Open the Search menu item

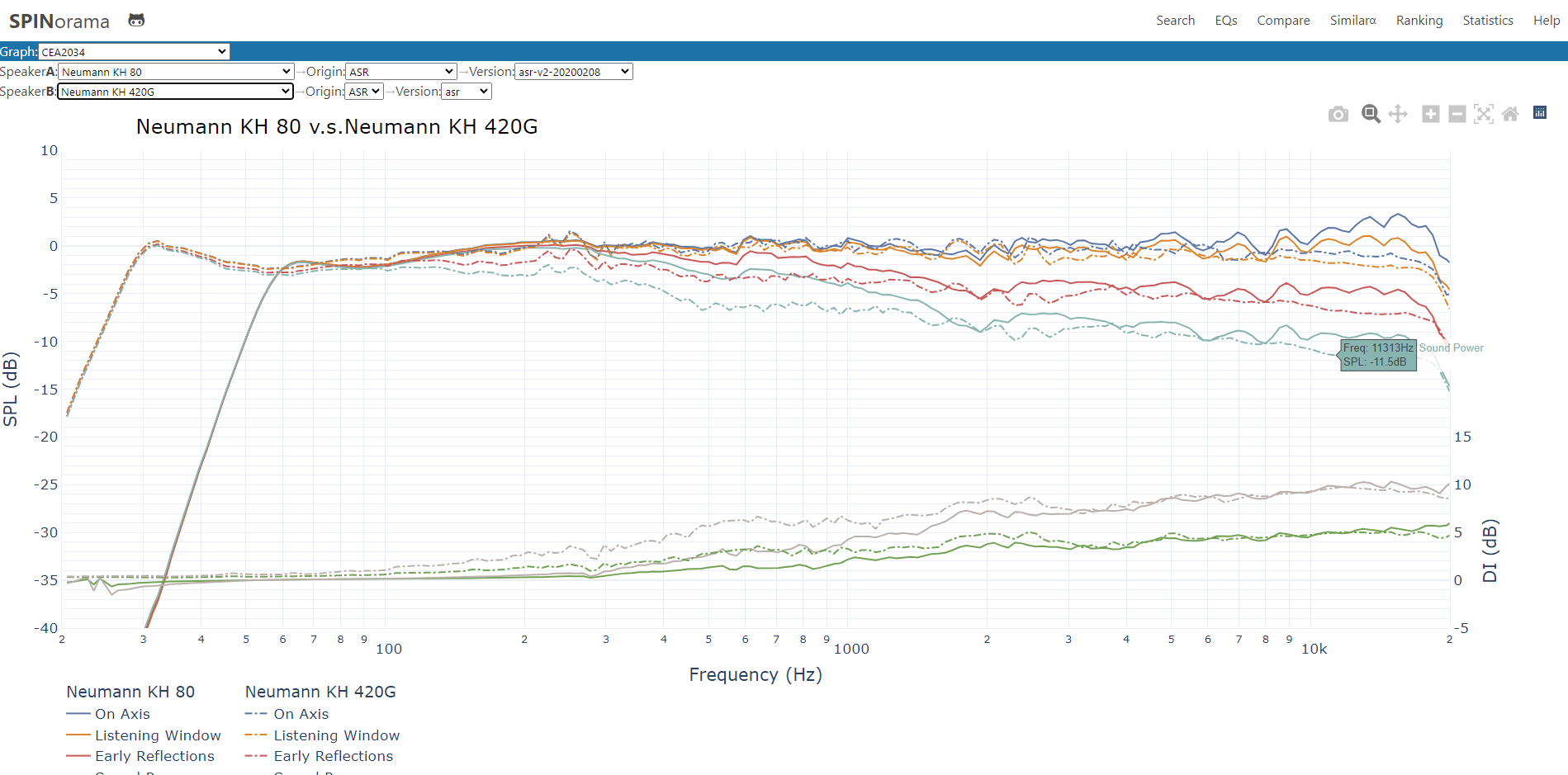(x=1175, y=21)
